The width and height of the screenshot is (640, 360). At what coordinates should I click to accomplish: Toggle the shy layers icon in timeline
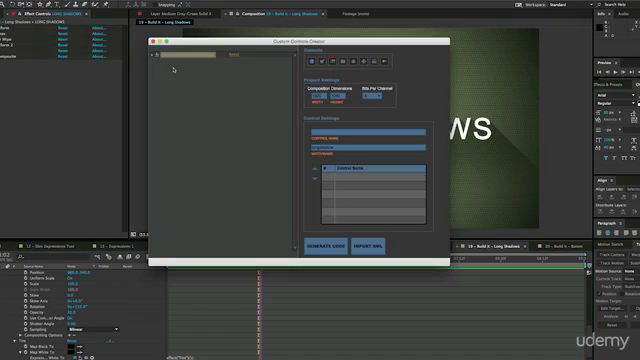[120, 257]
